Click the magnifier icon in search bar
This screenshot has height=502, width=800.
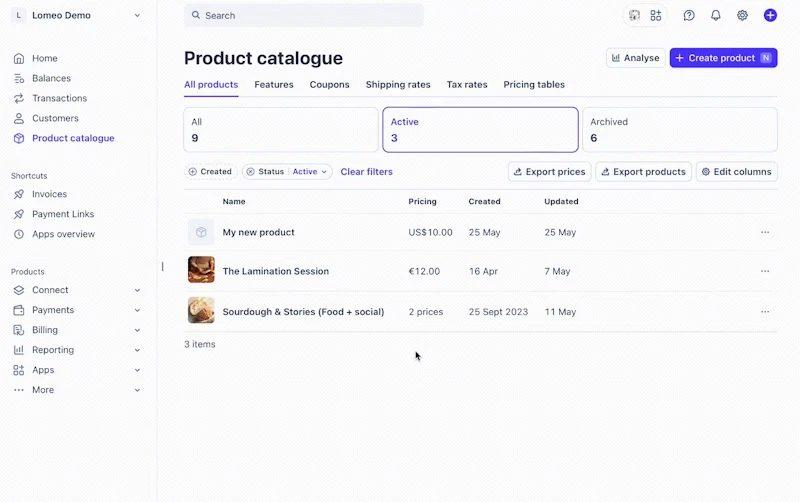196,15
